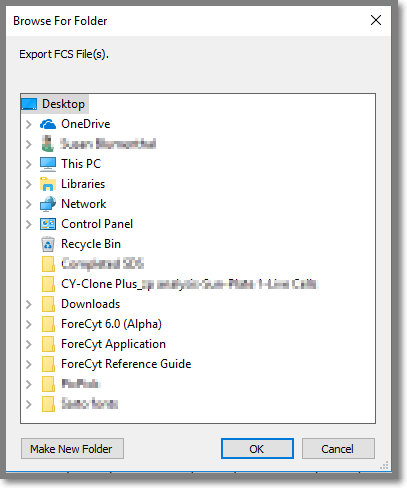
Task: Expand the OneDrive tree node
Action: click(29, 124)
